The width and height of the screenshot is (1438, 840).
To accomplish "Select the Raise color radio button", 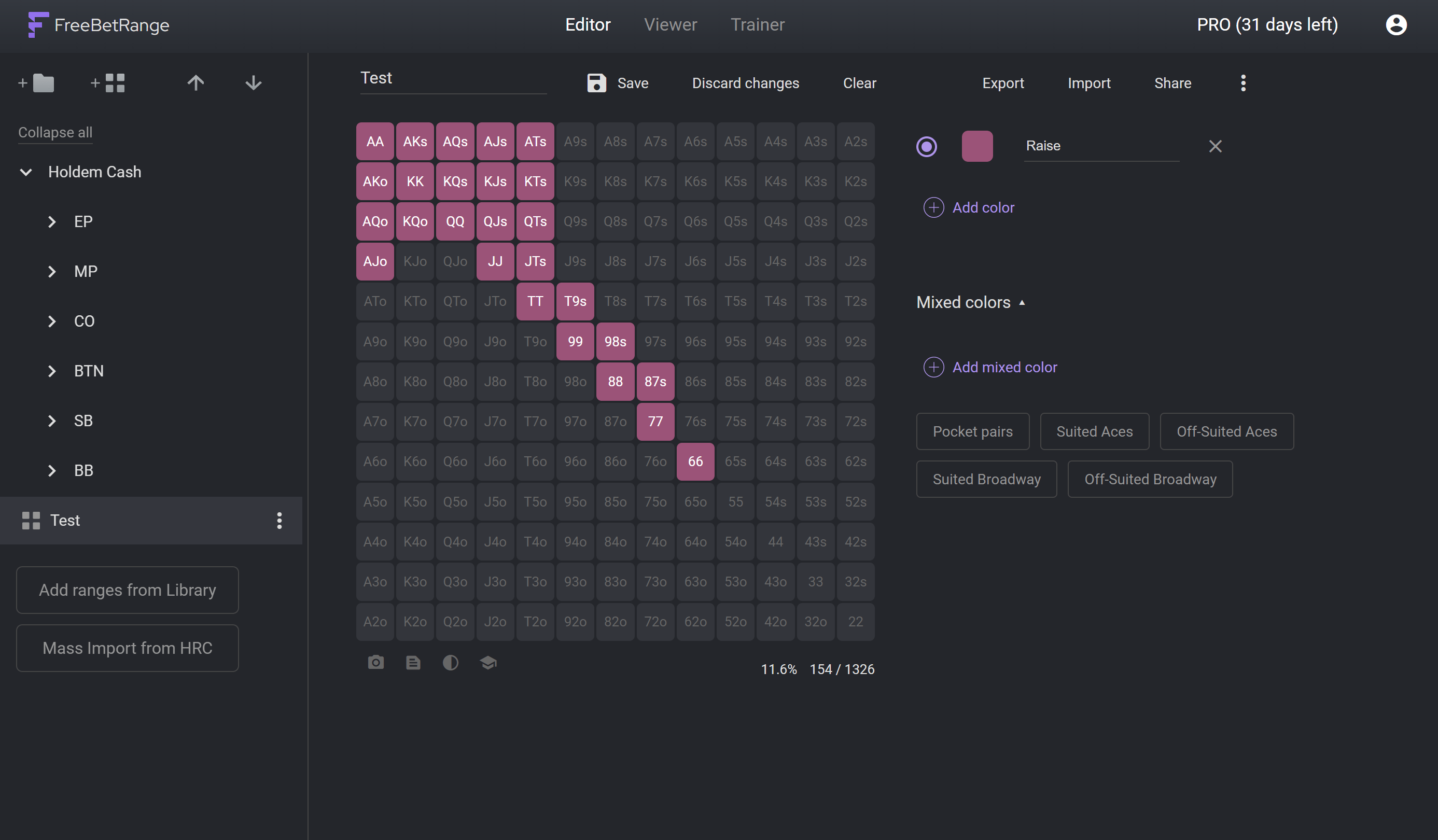I will 926,147.
